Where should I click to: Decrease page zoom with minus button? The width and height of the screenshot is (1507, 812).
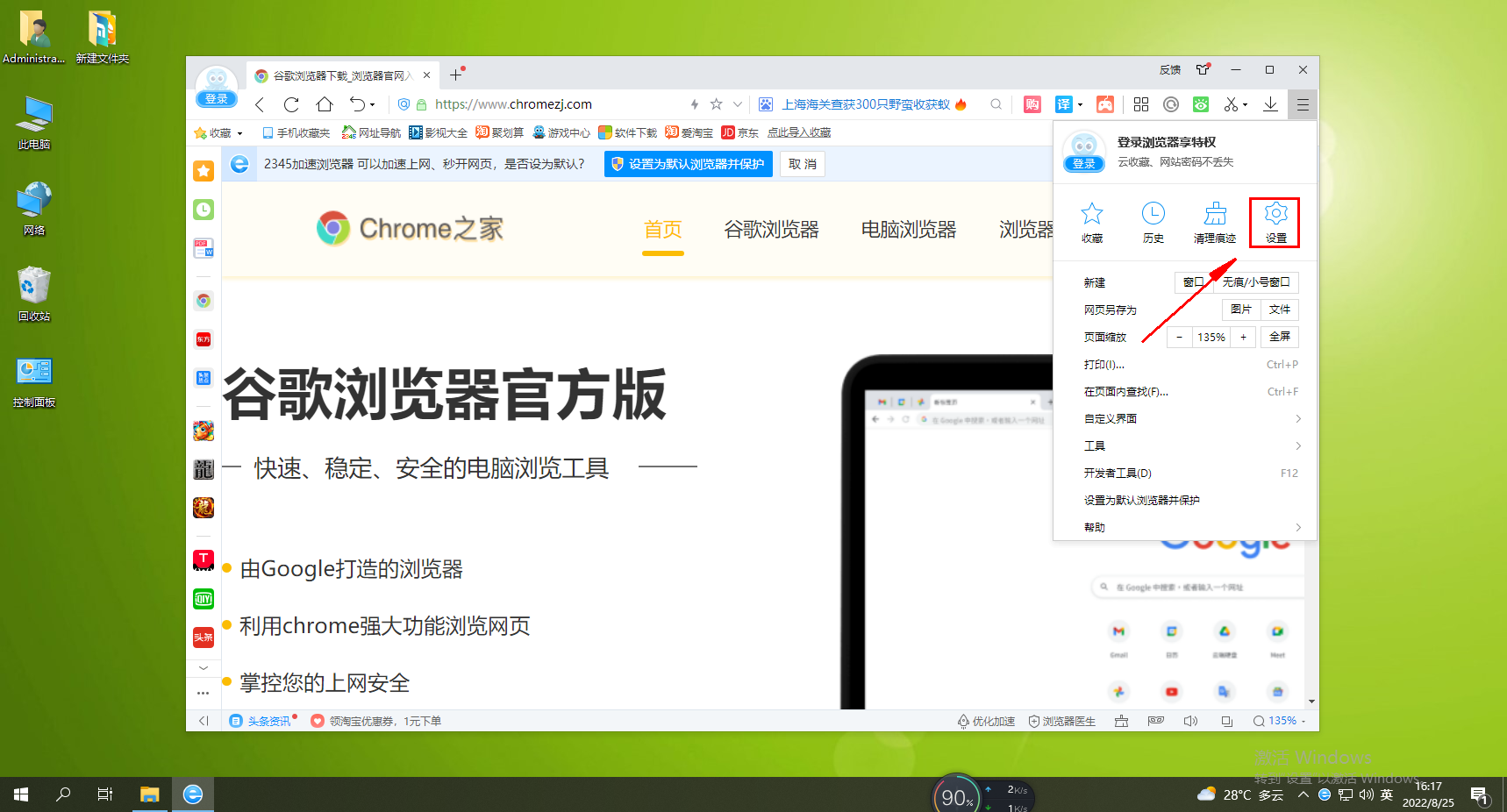pyautogui.click(x=1179, y=337)
